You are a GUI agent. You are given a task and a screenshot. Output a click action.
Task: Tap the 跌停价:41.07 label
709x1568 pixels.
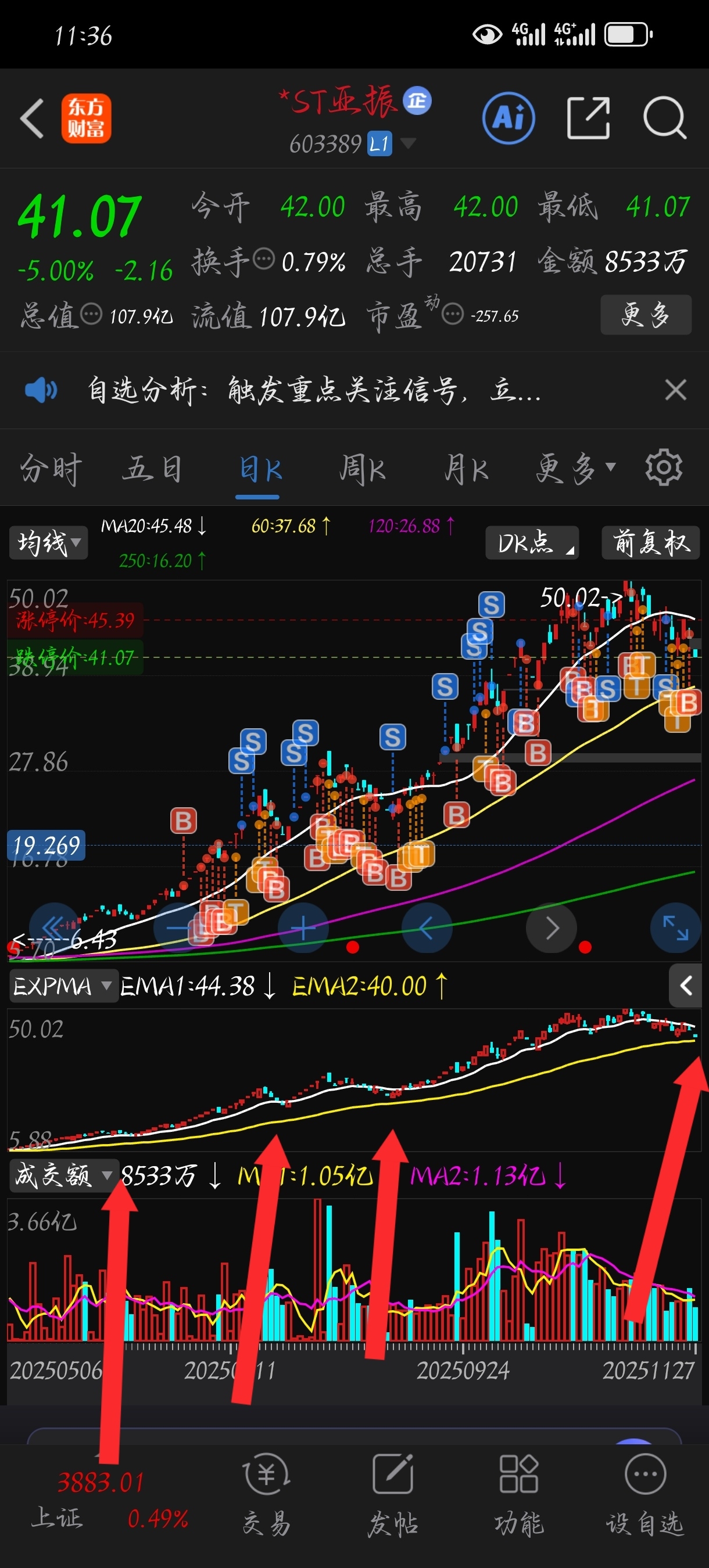(75, 657)
